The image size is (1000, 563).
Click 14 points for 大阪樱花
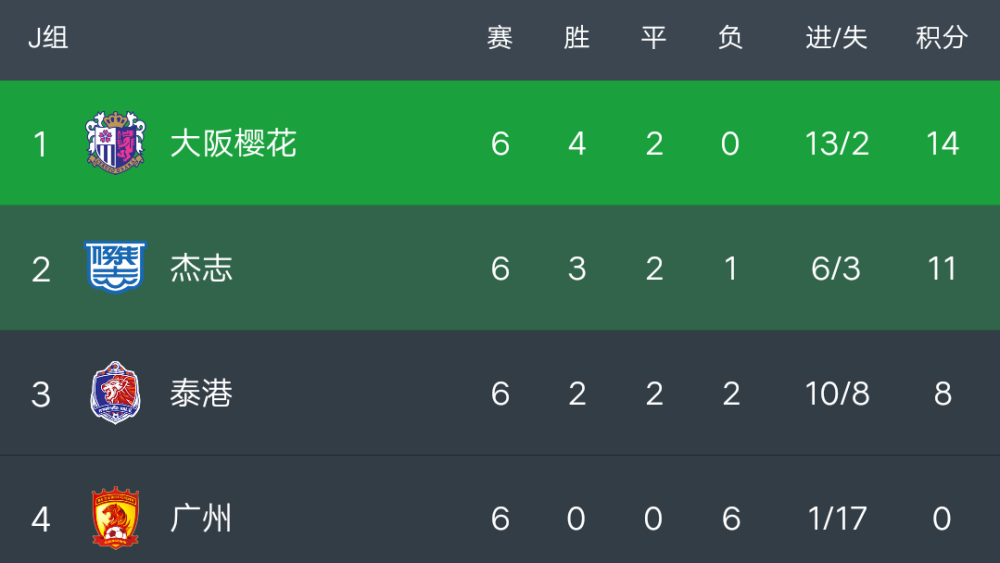point(942,143)
